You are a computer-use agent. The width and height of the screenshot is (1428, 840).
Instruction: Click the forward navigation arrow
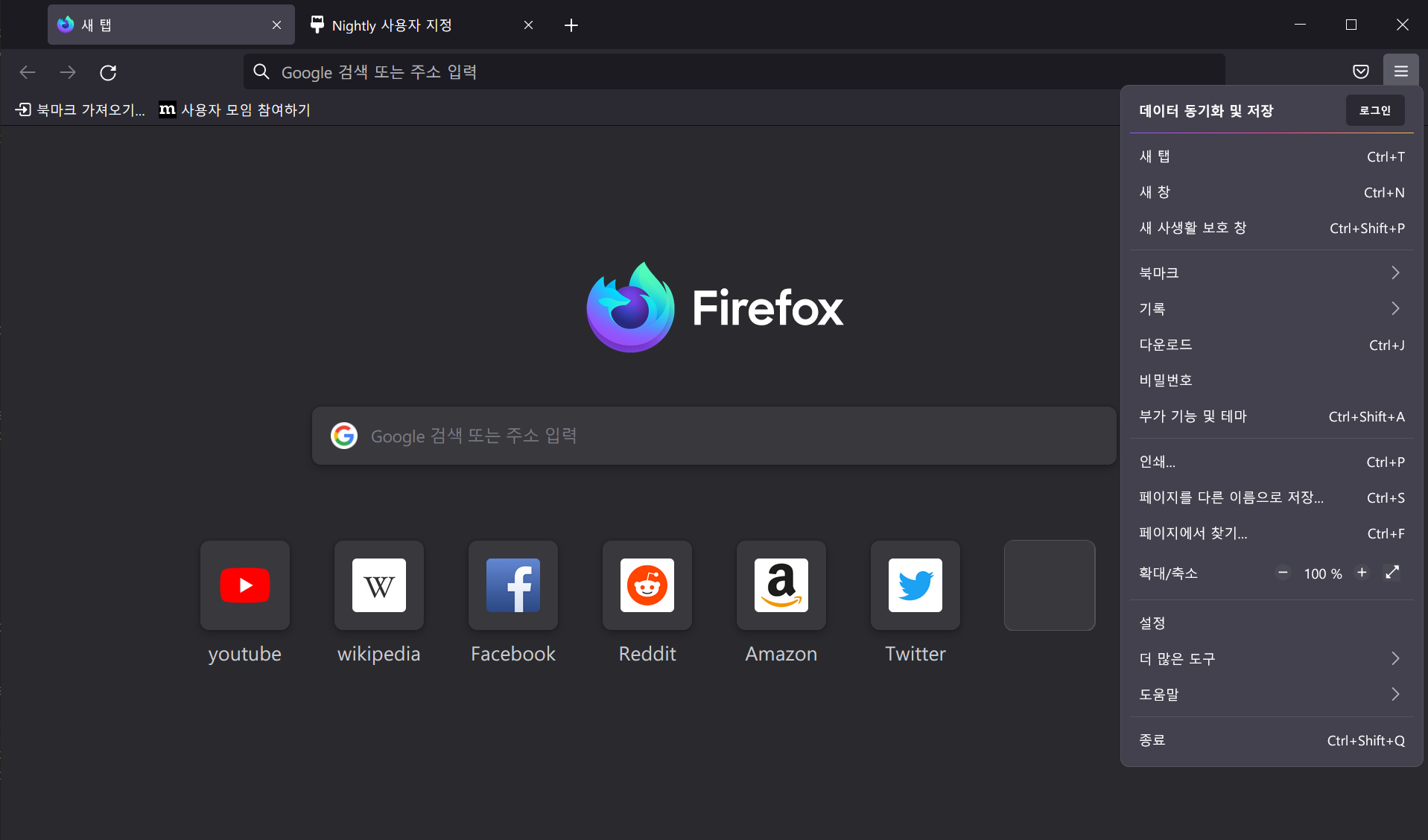68,72
